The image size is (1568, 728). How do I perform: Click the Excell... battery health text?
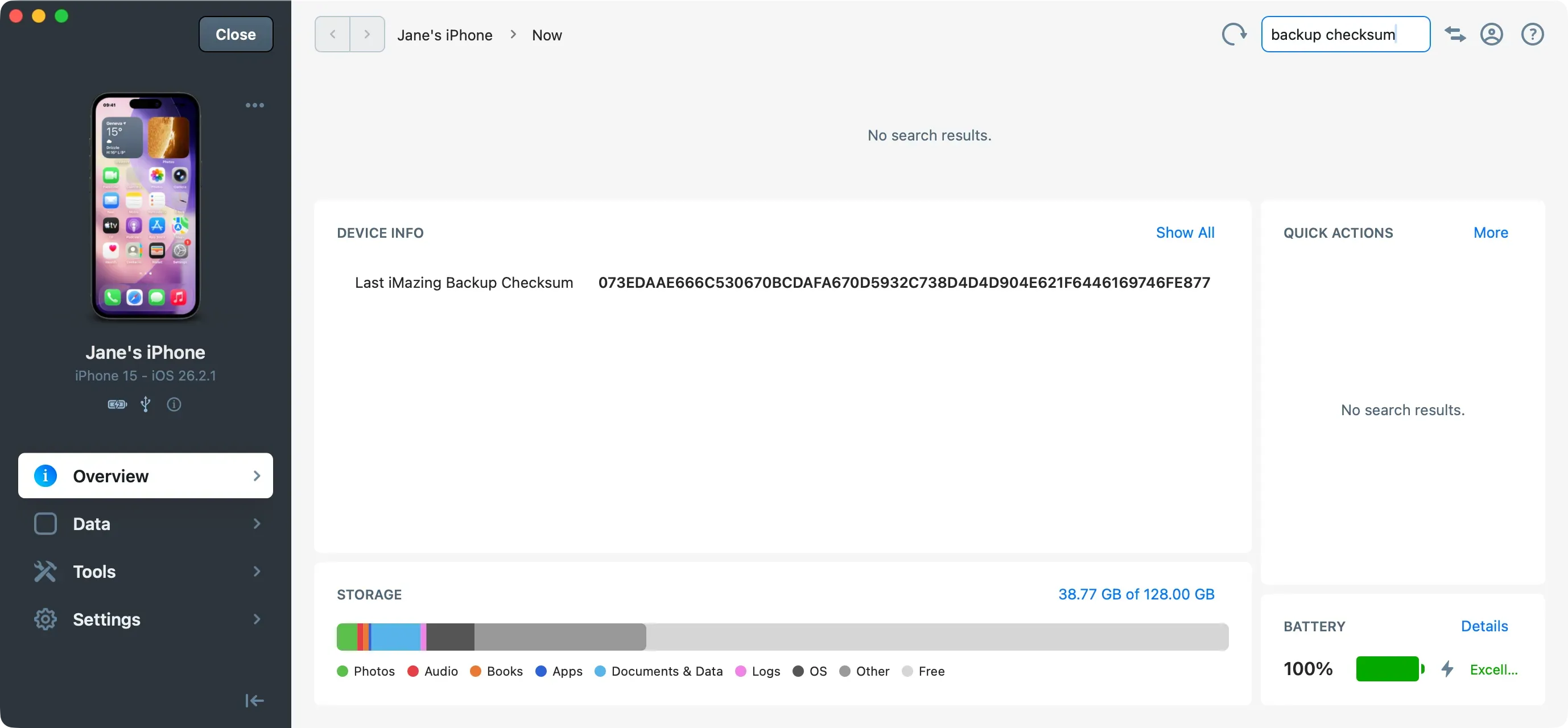[1493, 669]
